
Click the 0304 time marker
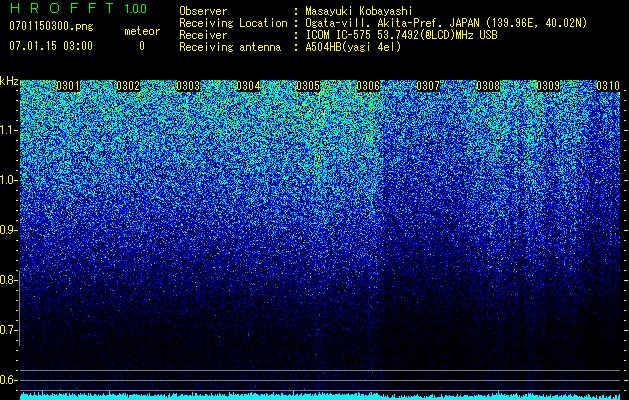tap(248, 86)
